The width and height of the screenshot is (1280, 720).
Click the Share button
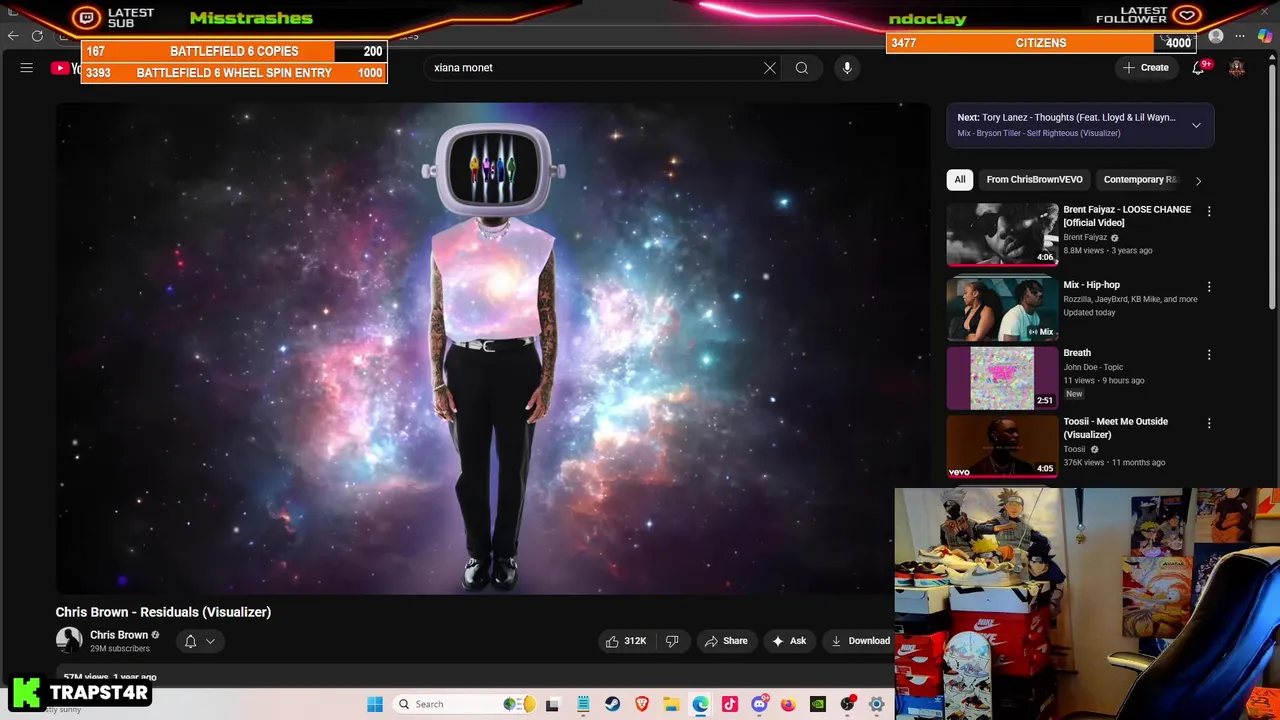tap(726, 641)
